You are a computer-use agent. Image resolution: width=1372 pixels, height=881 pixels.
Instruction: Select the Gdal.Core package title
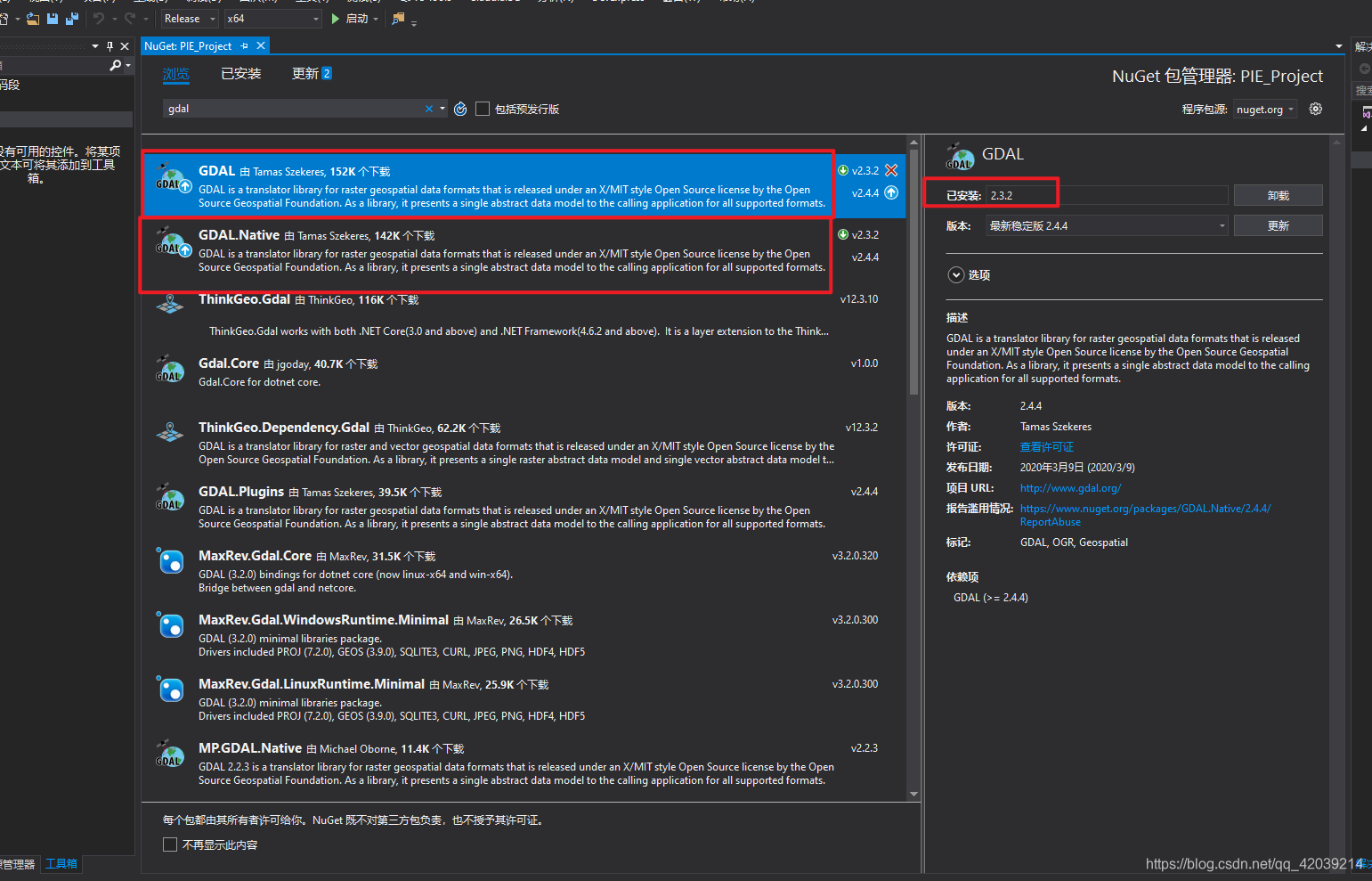(229, 363)
